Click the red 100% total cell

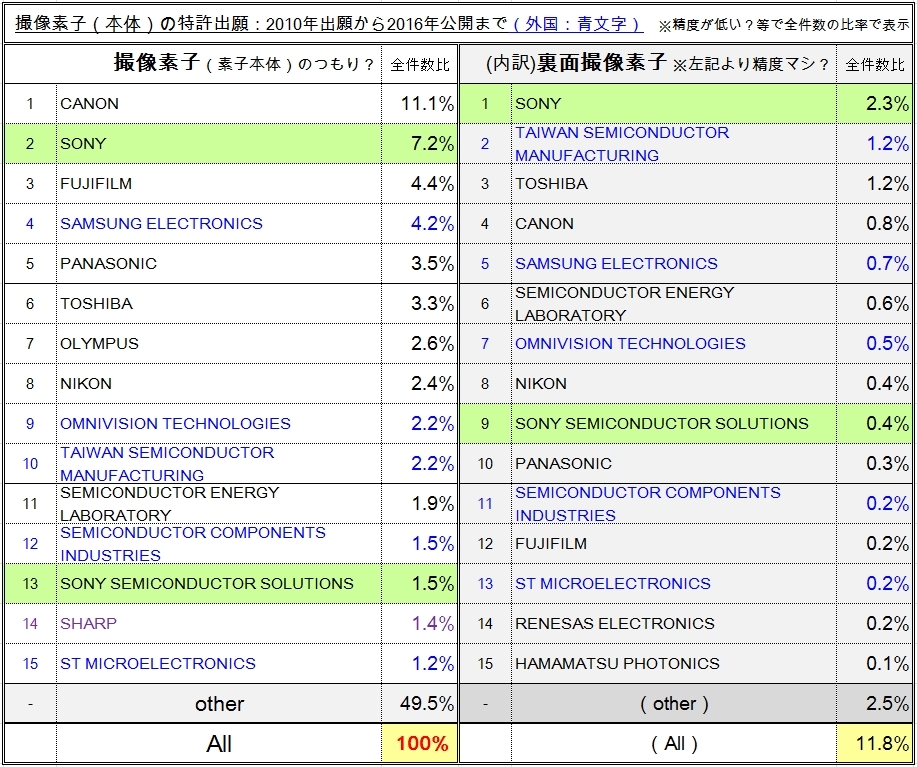[420, 743]
